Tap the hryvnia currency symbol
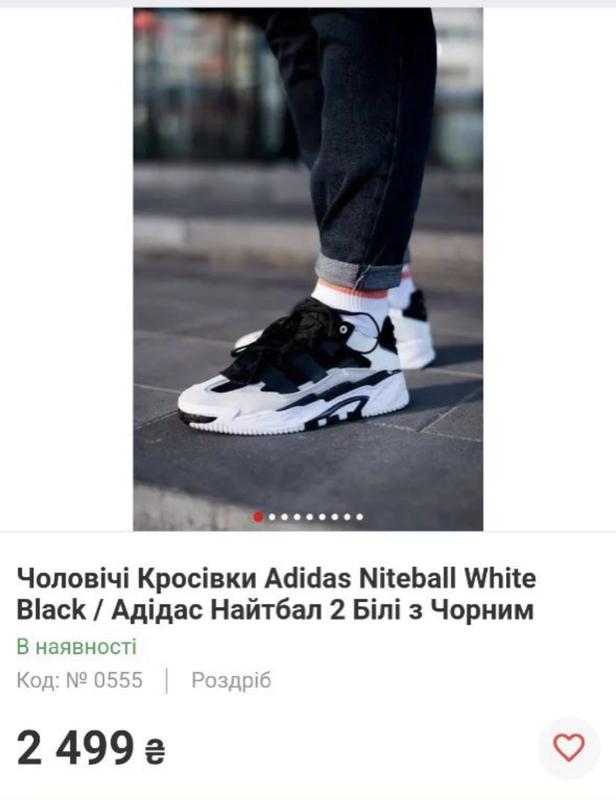 pos(155,752)
